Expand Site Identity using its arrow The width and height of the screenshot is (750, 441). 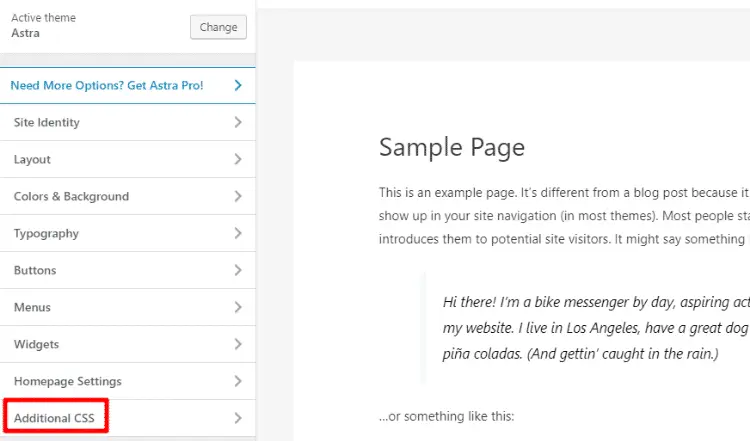pos(238,122)
